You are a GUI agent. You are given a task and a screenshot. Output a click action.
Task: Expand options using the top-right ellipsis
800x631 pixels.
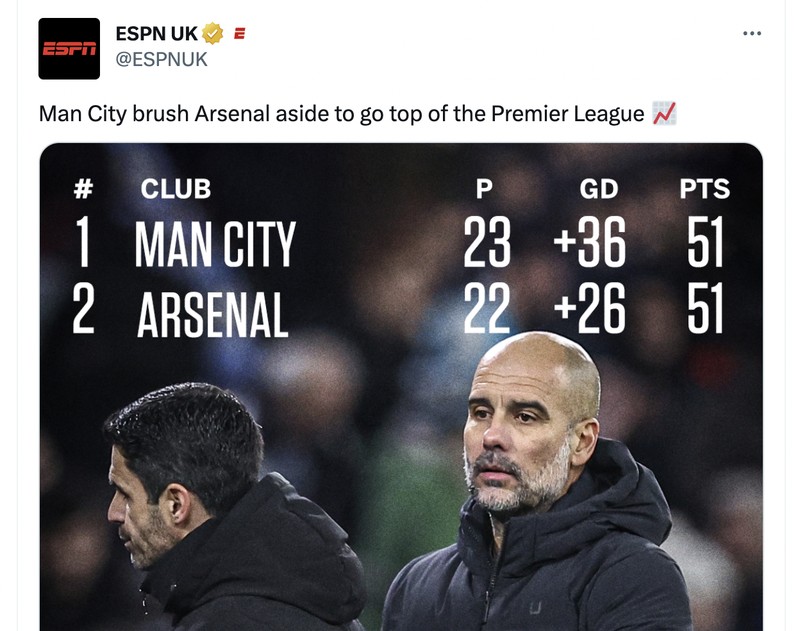752,32
